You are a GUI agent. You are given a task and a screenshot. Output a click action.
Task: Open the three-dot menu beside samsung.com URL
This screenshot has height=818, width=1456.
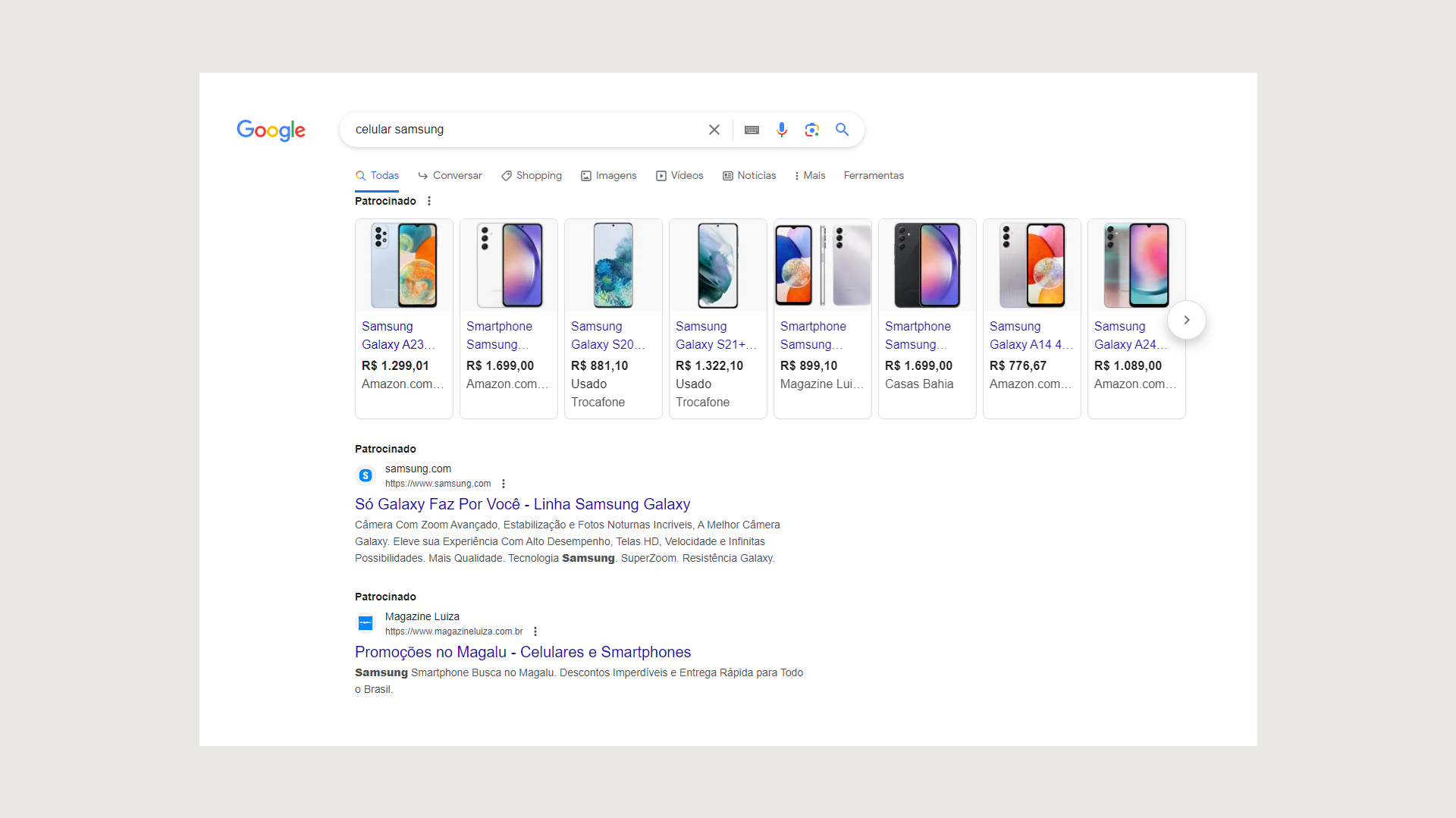pos(504,484)
